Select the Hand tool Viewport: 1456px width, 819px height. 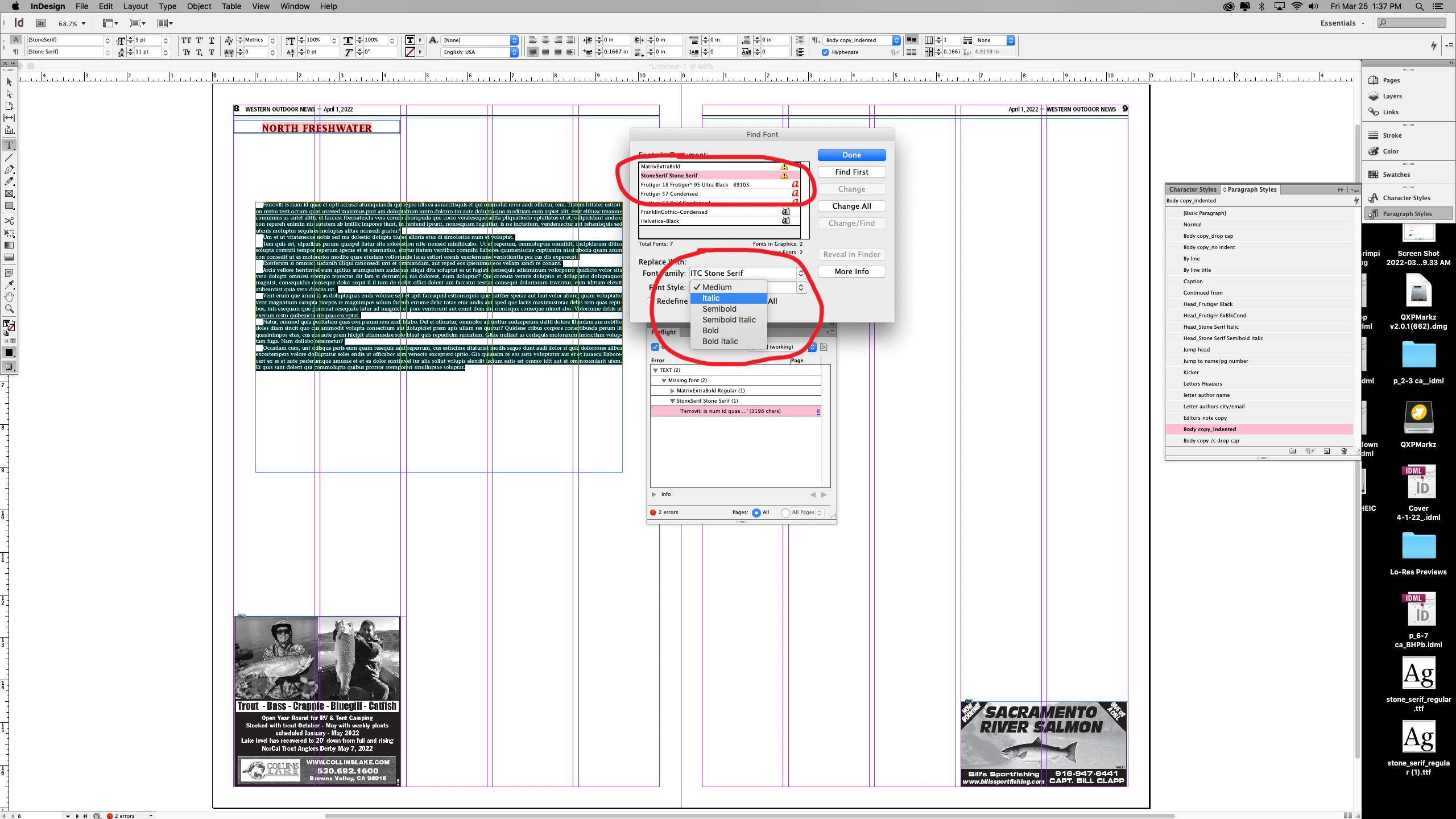coord(9,297)
